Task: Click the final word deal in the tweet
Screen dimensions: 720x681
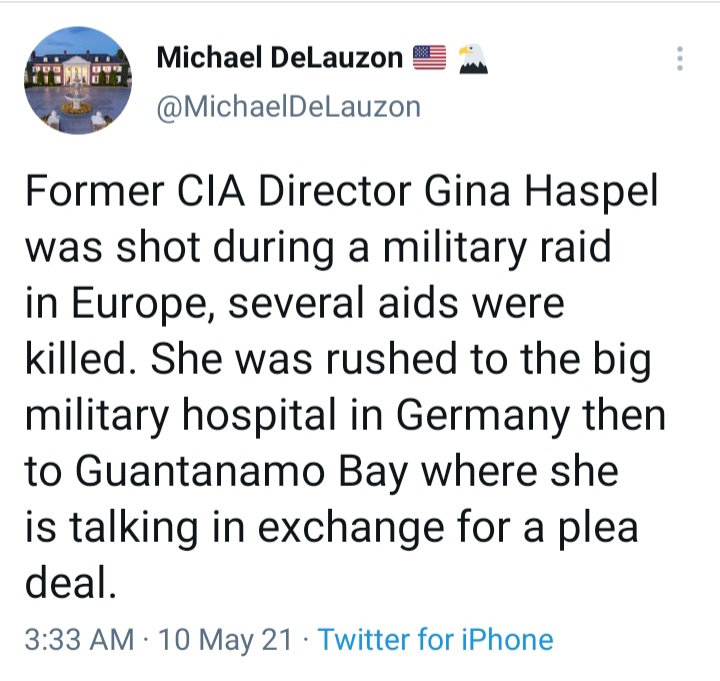Action: pos(68,584)
